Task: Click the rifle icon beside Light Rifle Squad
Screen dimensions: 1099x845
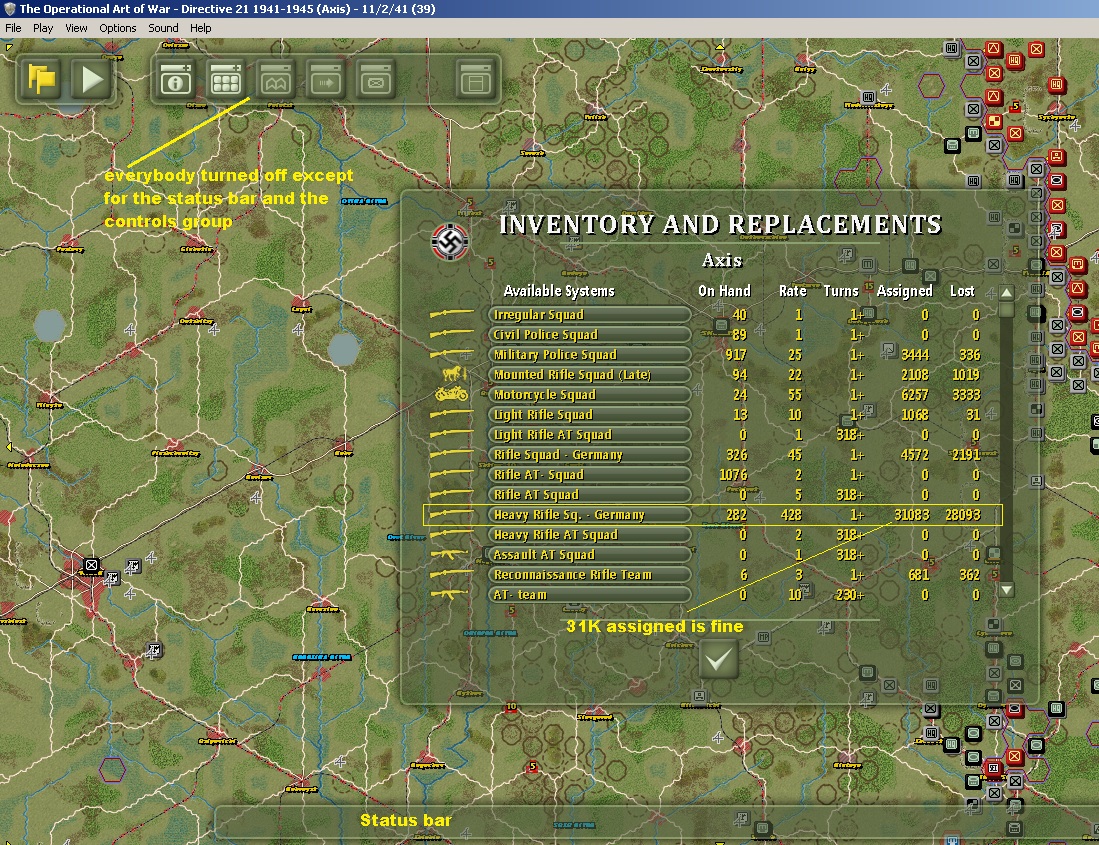Action: click(452, 414)
